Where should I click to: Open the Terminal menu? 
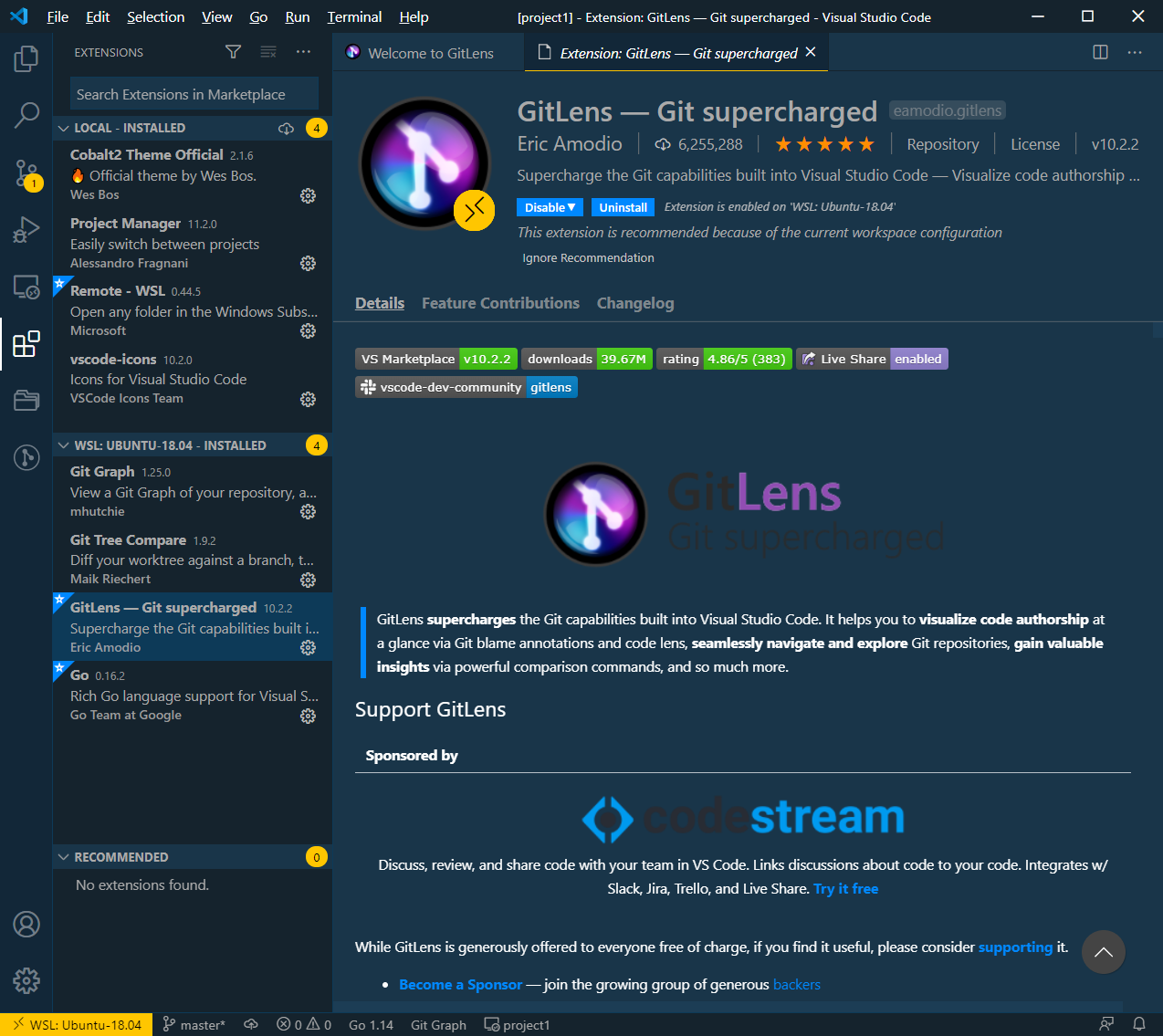(x=353, y=16)
